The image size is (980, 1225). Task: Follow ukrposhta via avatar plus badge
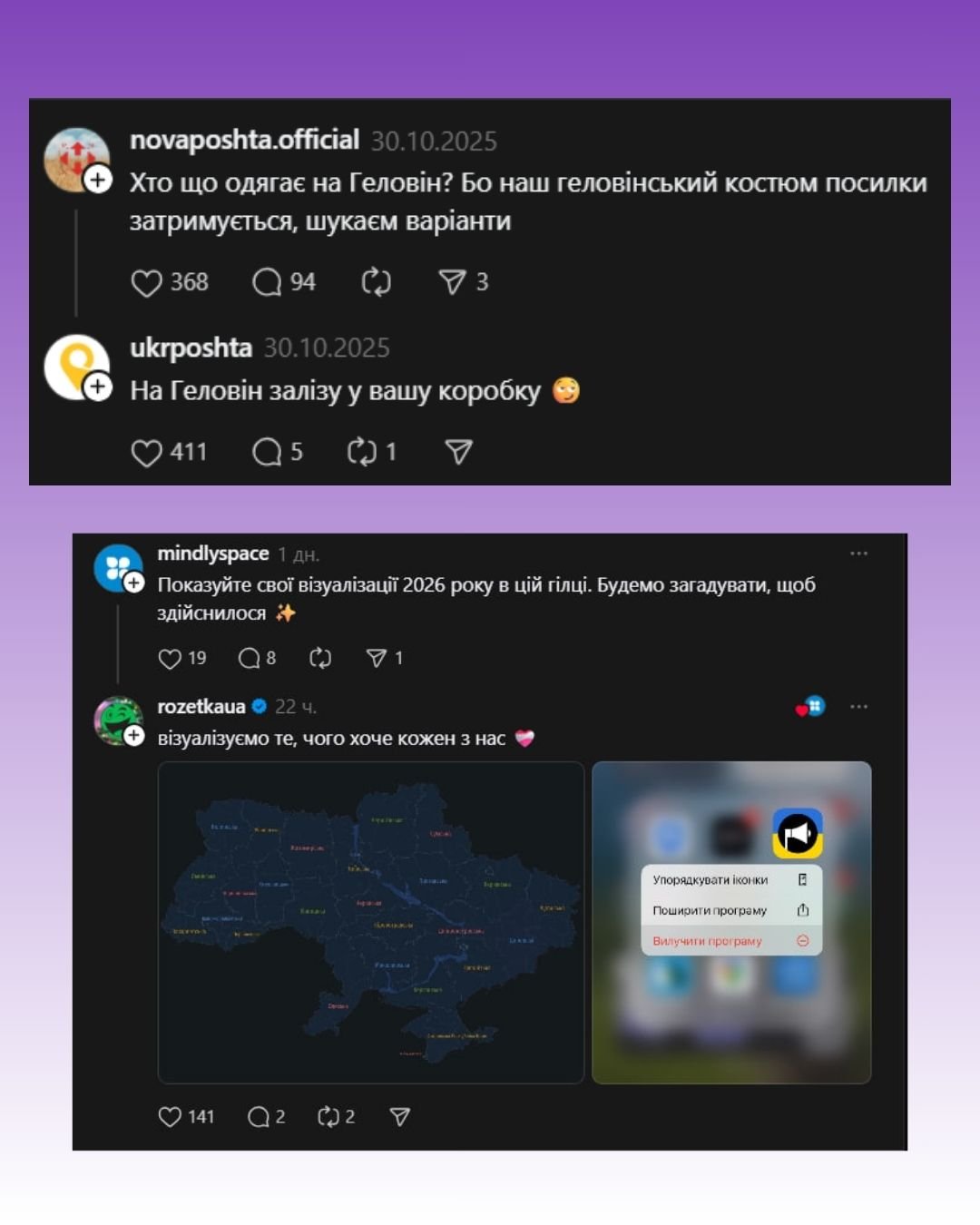tap(98, 387)
